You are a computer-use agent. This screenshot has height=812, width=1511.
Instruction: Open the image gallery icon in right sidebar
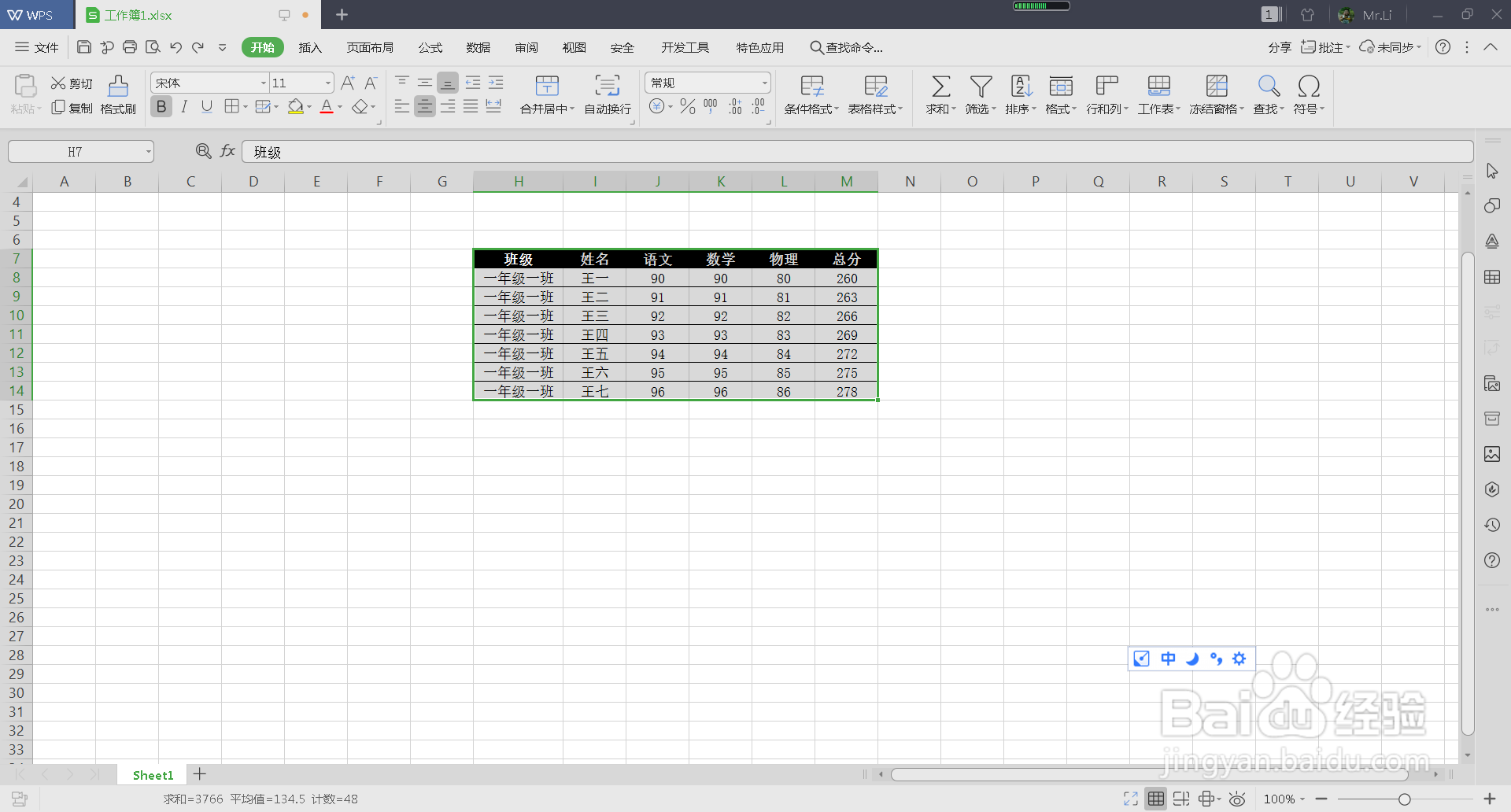[1492, 454]
